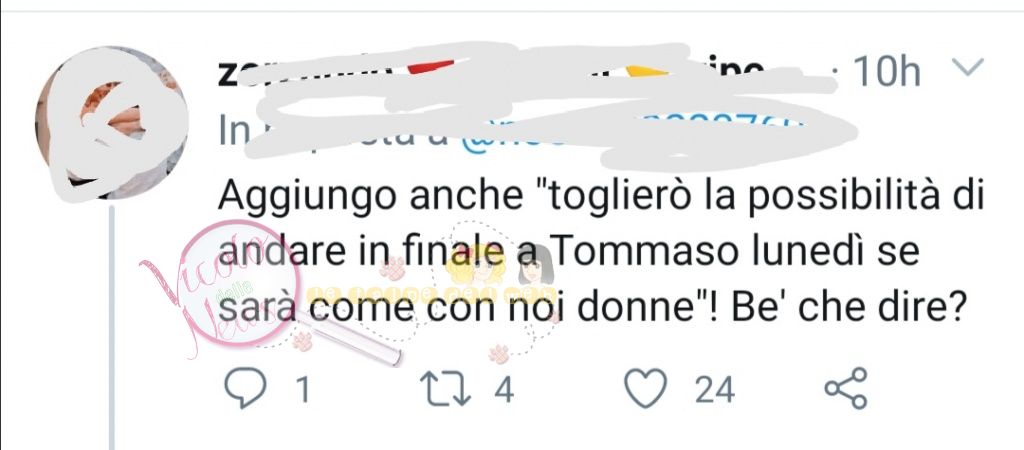
Task: Click the grey-haired cartoon face watermark
Action: pos(536,268)
